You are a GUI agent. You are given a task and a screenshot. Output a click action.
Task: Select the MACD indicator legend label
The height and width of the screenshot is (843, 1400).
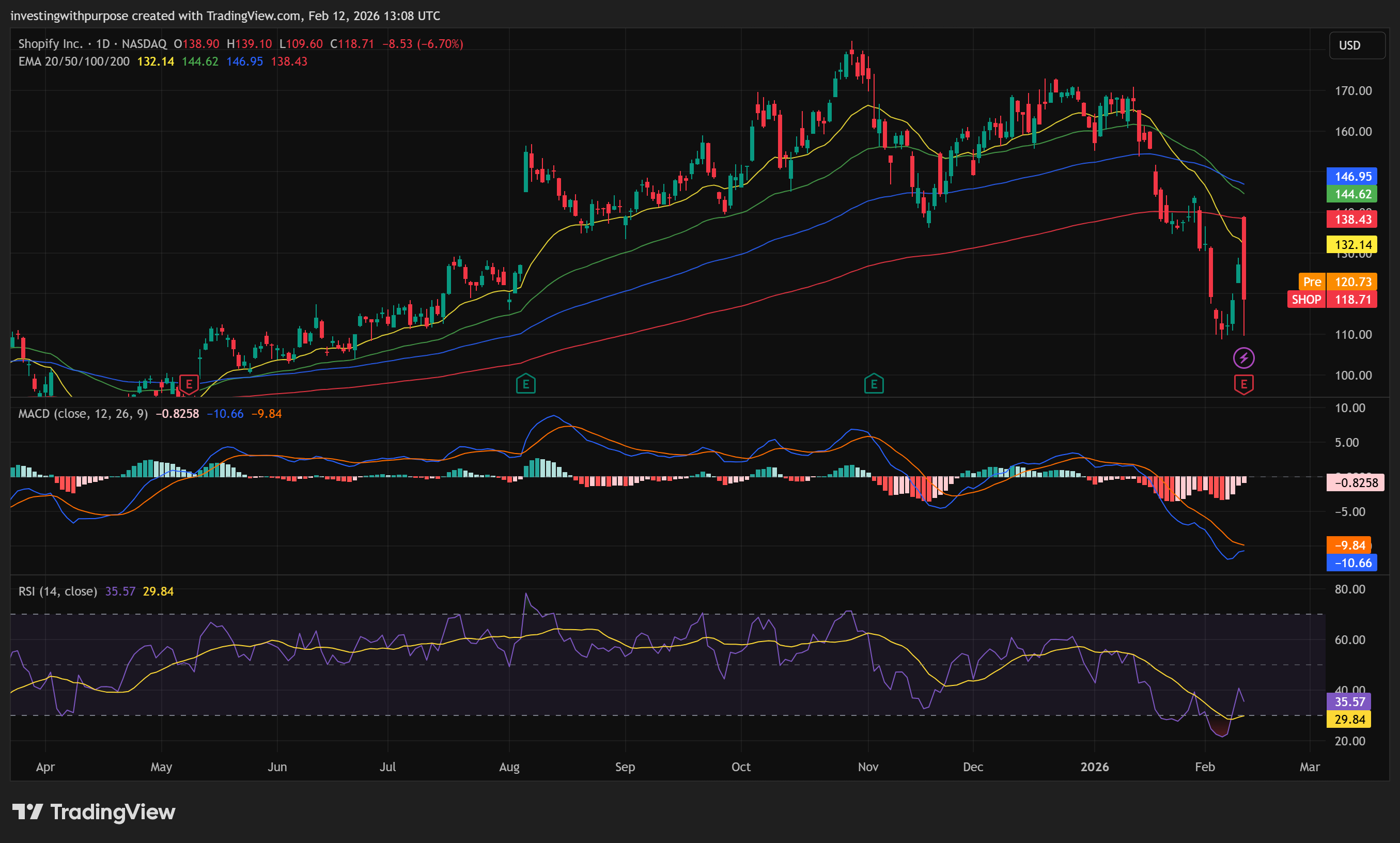pos(83,414)
